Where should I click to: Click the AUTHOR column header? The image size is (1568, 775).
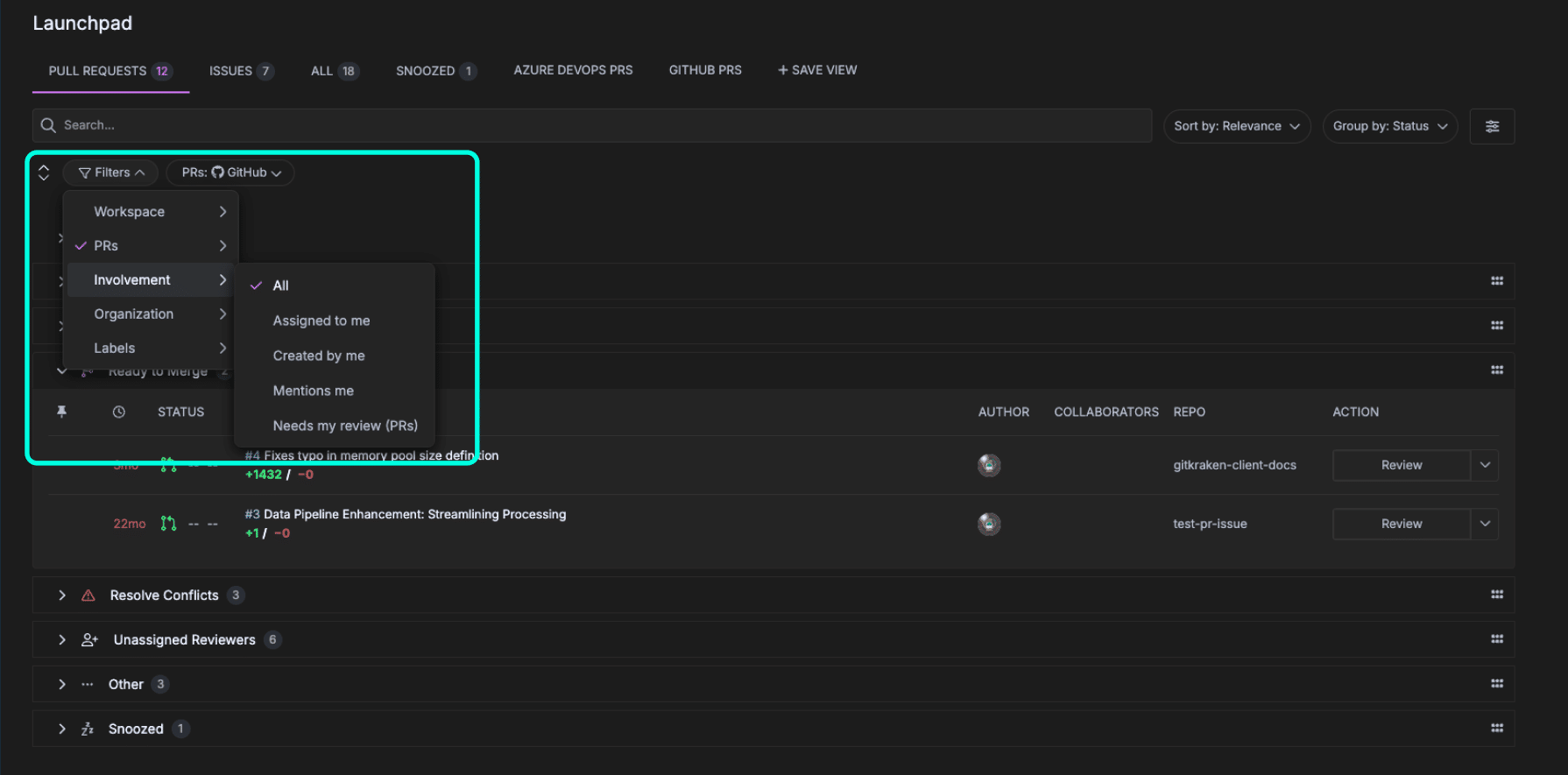[1004, 412]
